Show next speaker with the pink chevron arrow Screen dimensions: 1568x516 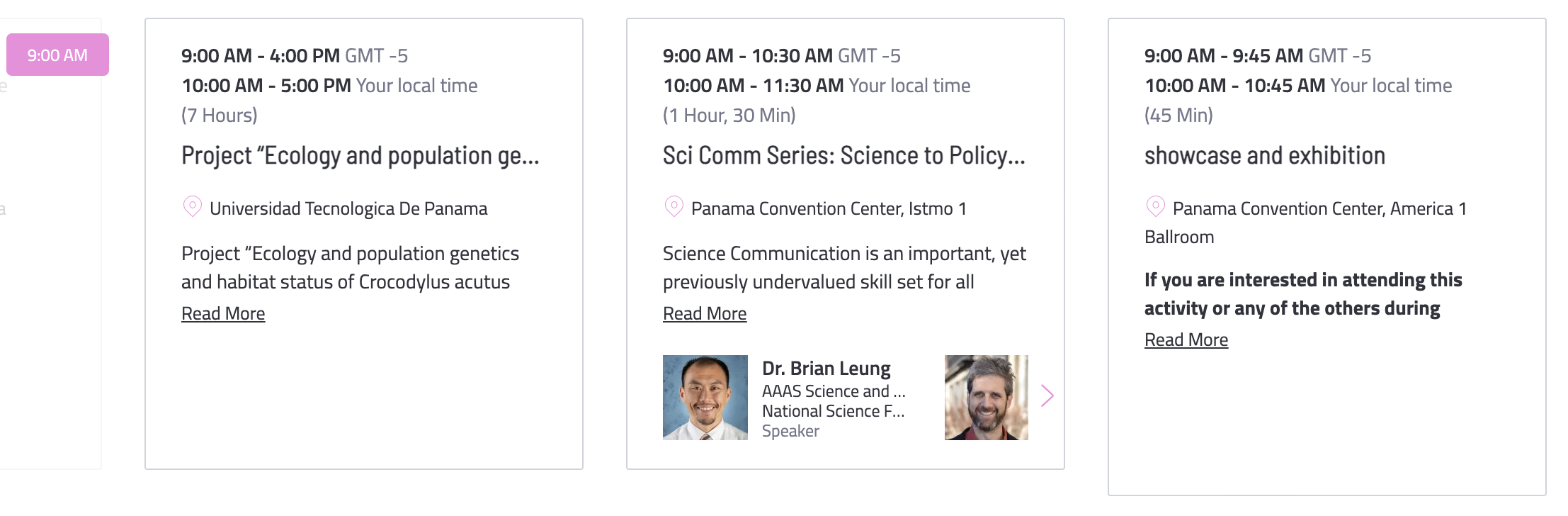1047,396
